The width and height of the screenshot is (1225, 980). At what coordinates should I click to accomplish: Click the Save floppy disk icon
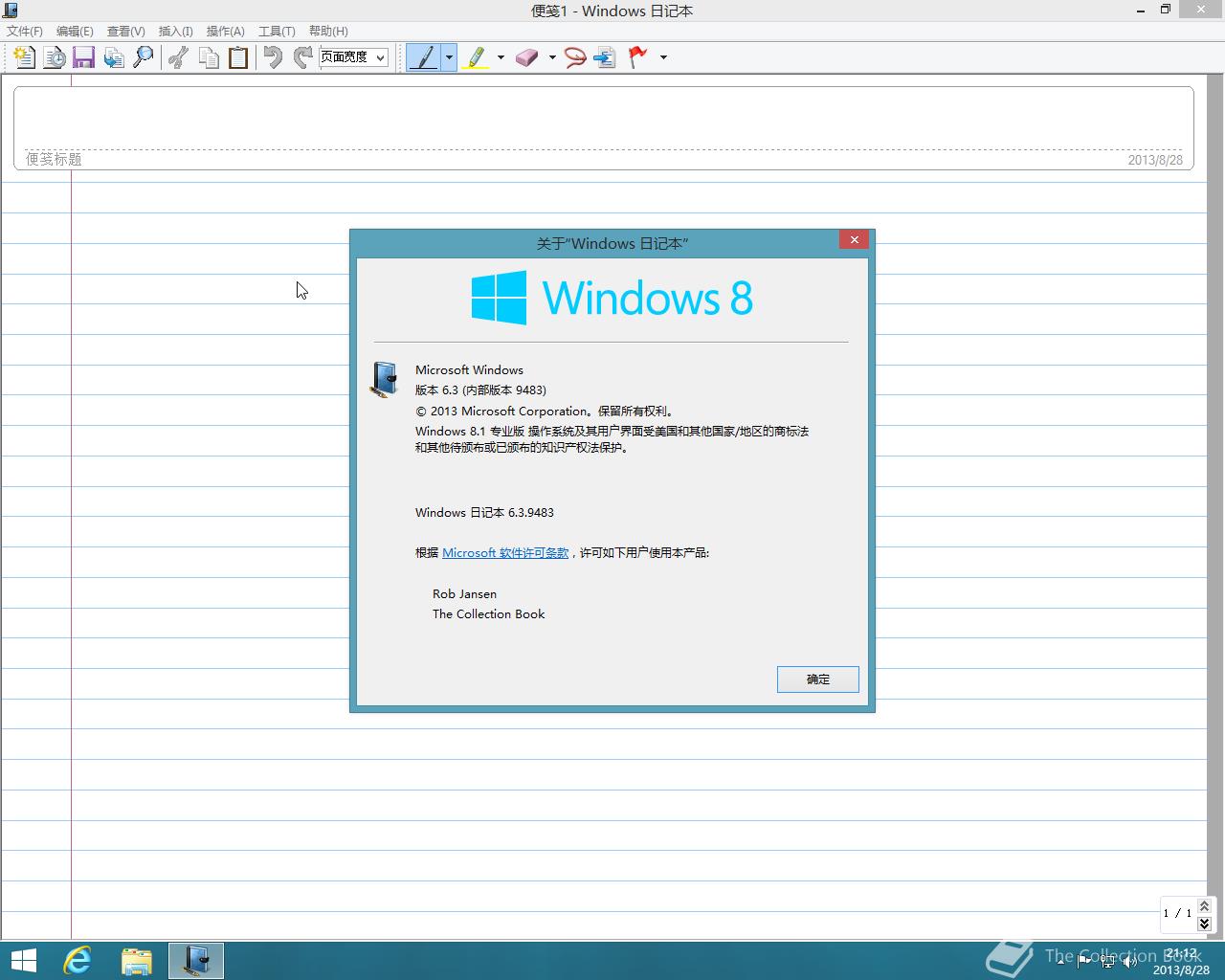pos(83,57)
